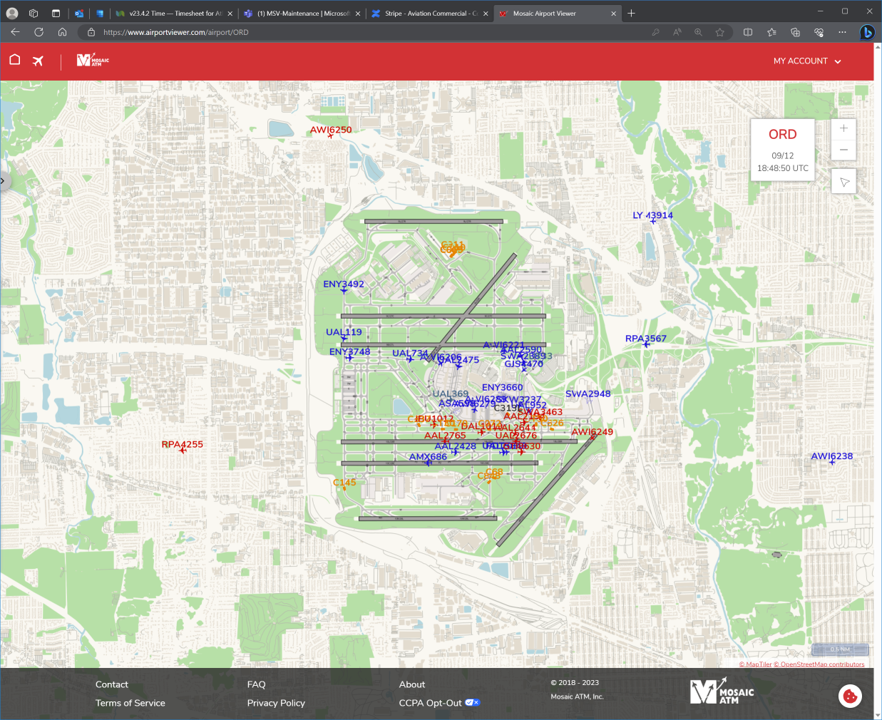Screen dimensions: 882x720
Task: Open the Terms of Service link
Action: pos(130,703)
